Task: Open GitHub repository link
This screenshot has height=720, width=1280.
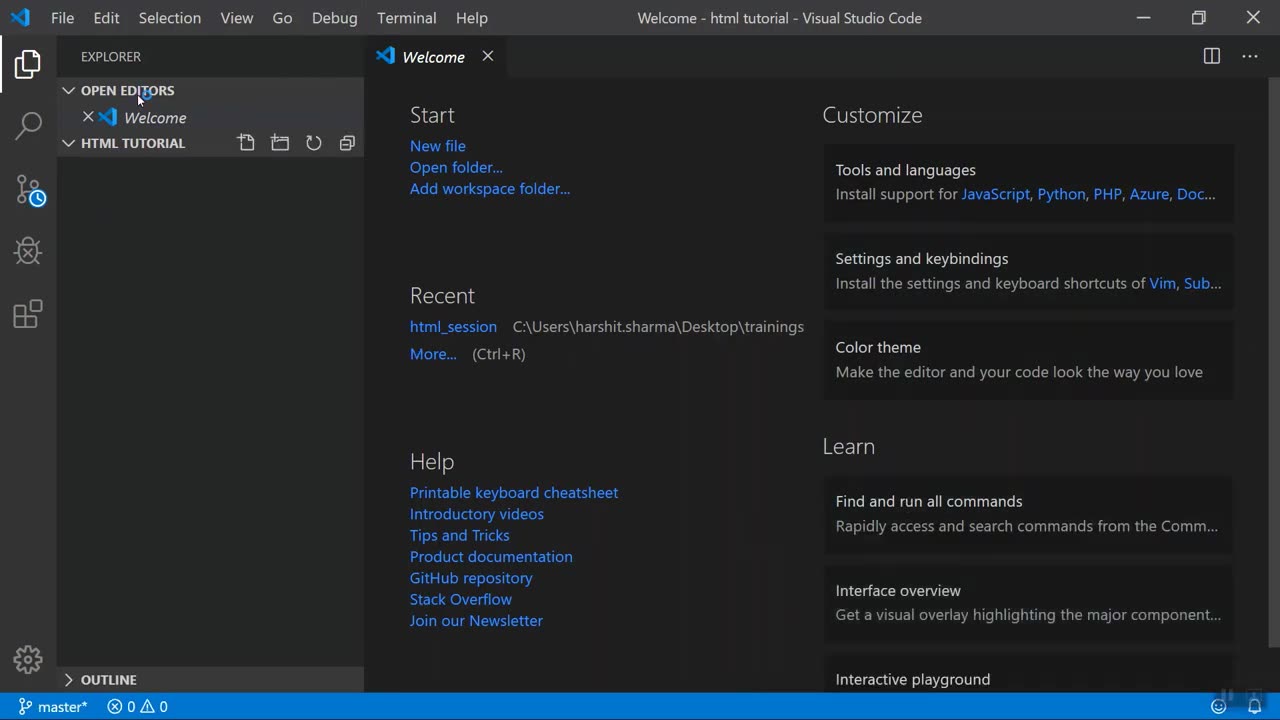Action: [471, 578]
